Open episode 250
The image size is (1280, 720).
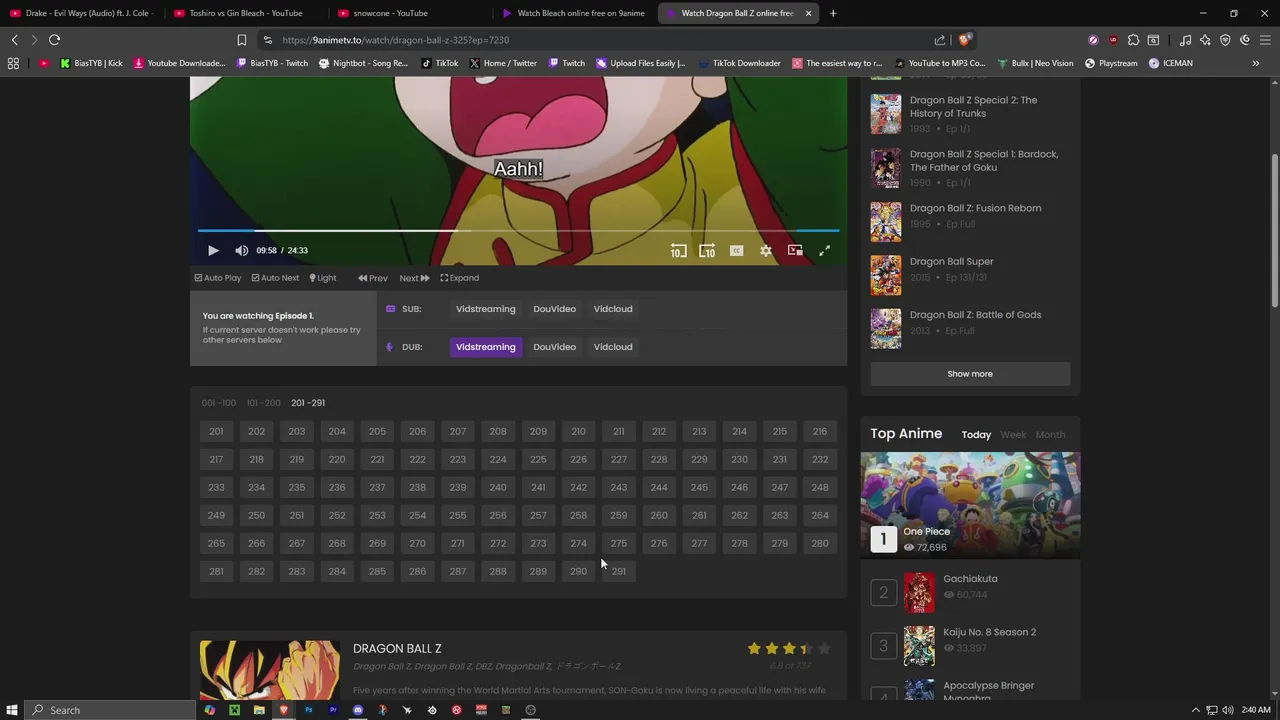(x=257, y=515)
